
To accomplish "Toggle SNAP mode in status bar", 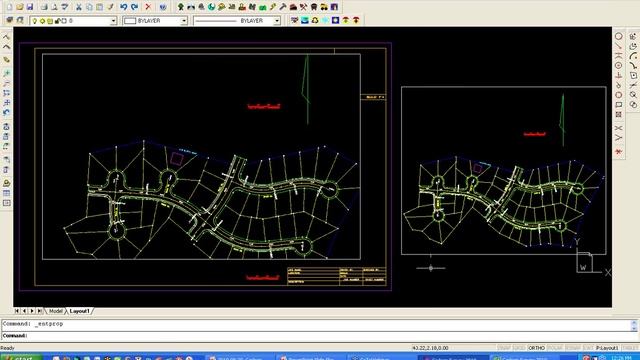I will [x=504, y=348].
